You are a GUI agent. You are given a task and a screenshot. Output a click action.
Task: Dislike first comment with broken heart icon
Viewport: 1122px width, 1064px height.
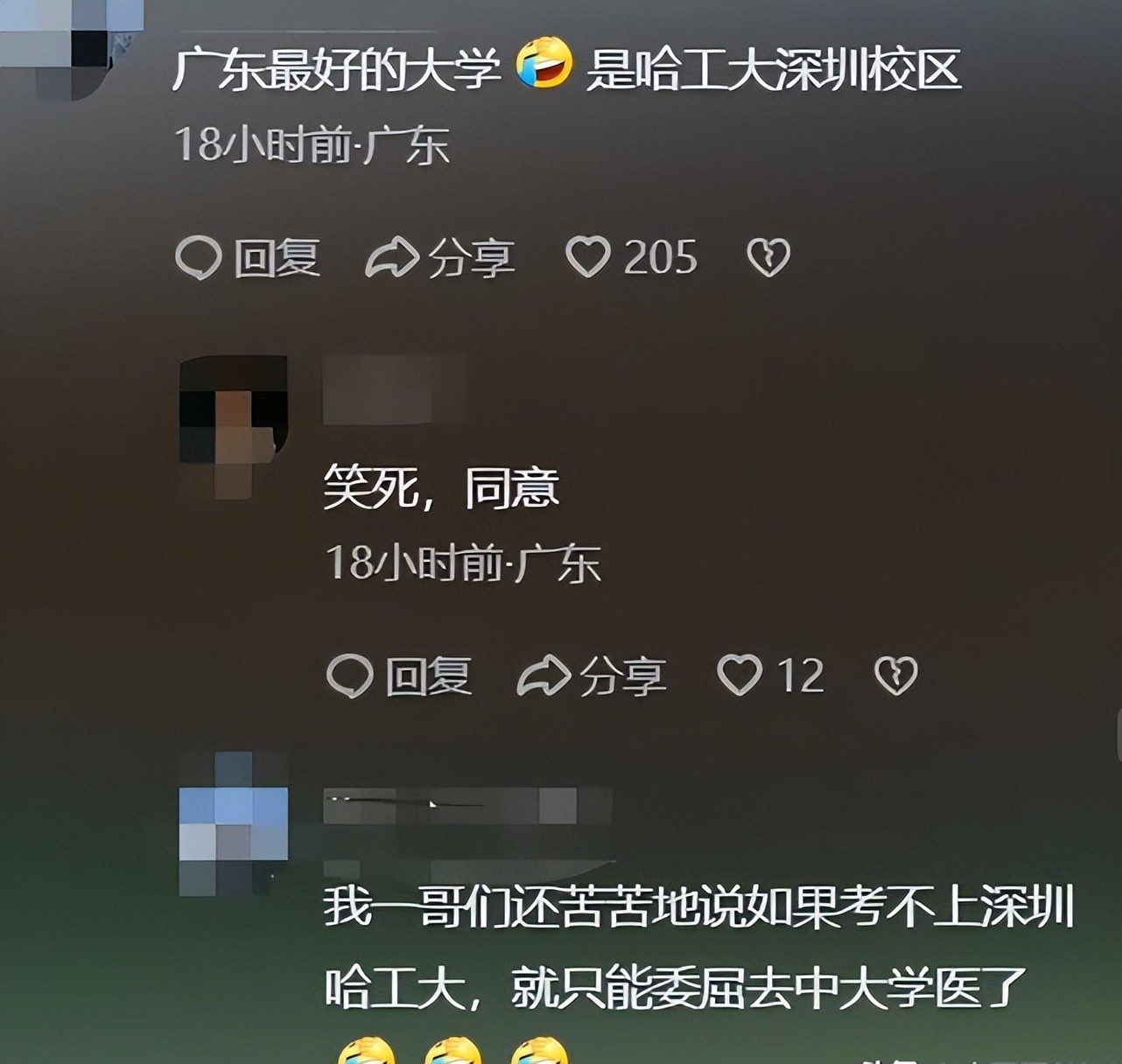pyautogui.click(x=768, y=257)
